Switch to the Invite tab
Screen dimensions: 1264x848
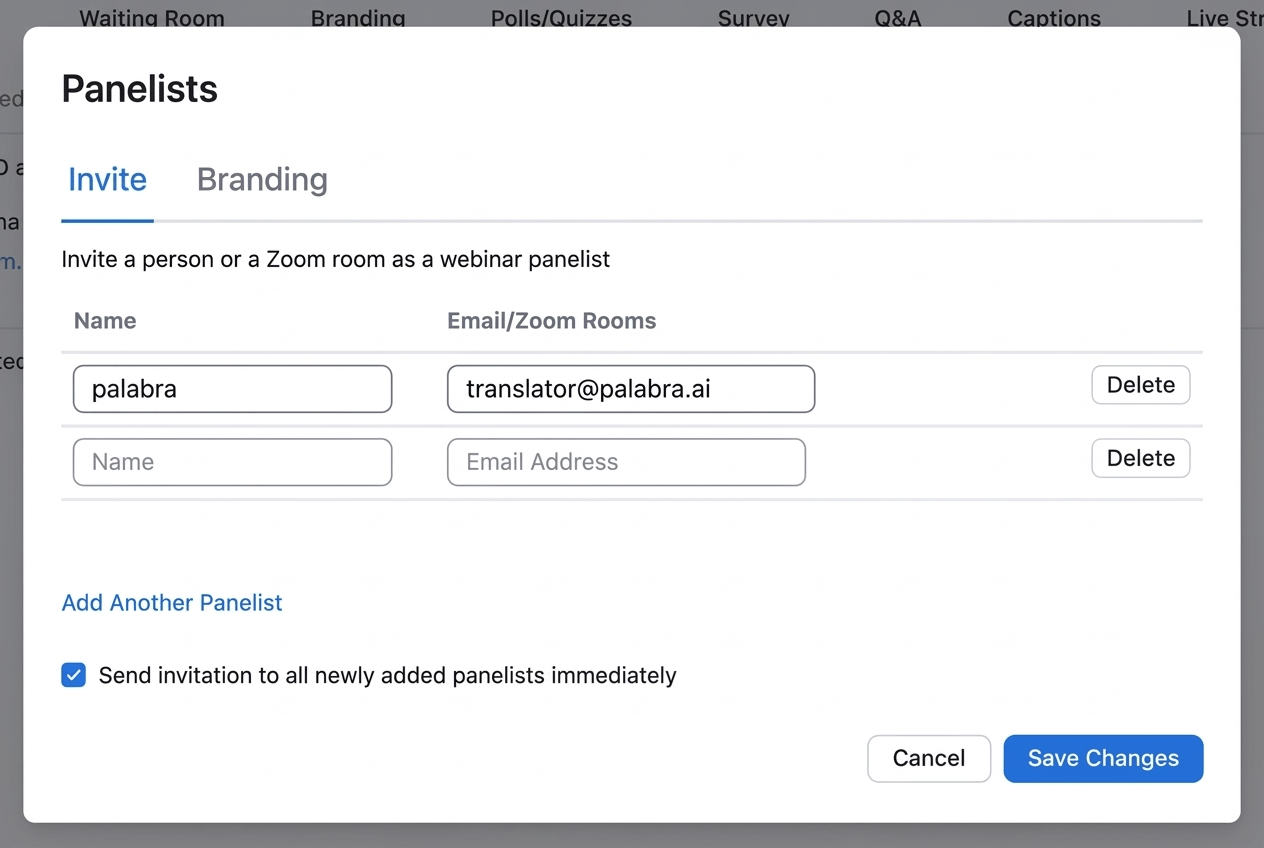[x=107, y=180]
